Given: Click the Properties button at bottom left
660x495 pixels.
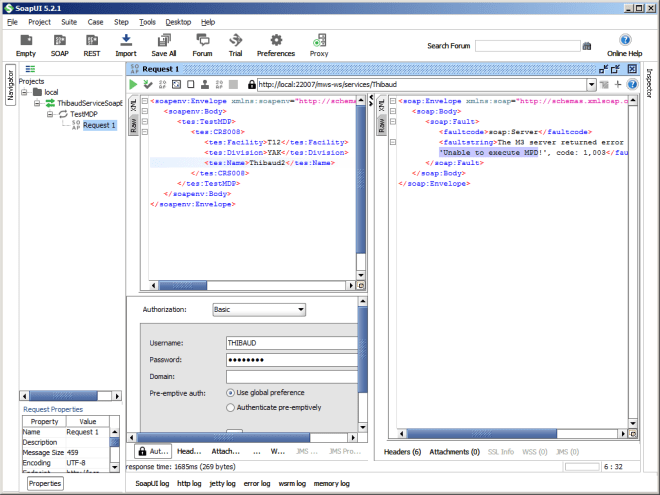Looking at the screenshot, I should click(44, 483).
